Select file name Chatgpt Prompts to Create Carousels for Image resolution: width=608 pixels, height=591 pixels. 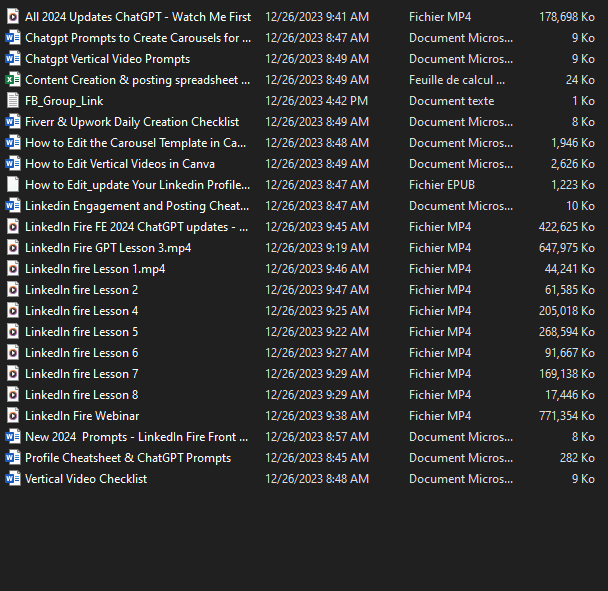coord(138,38)
